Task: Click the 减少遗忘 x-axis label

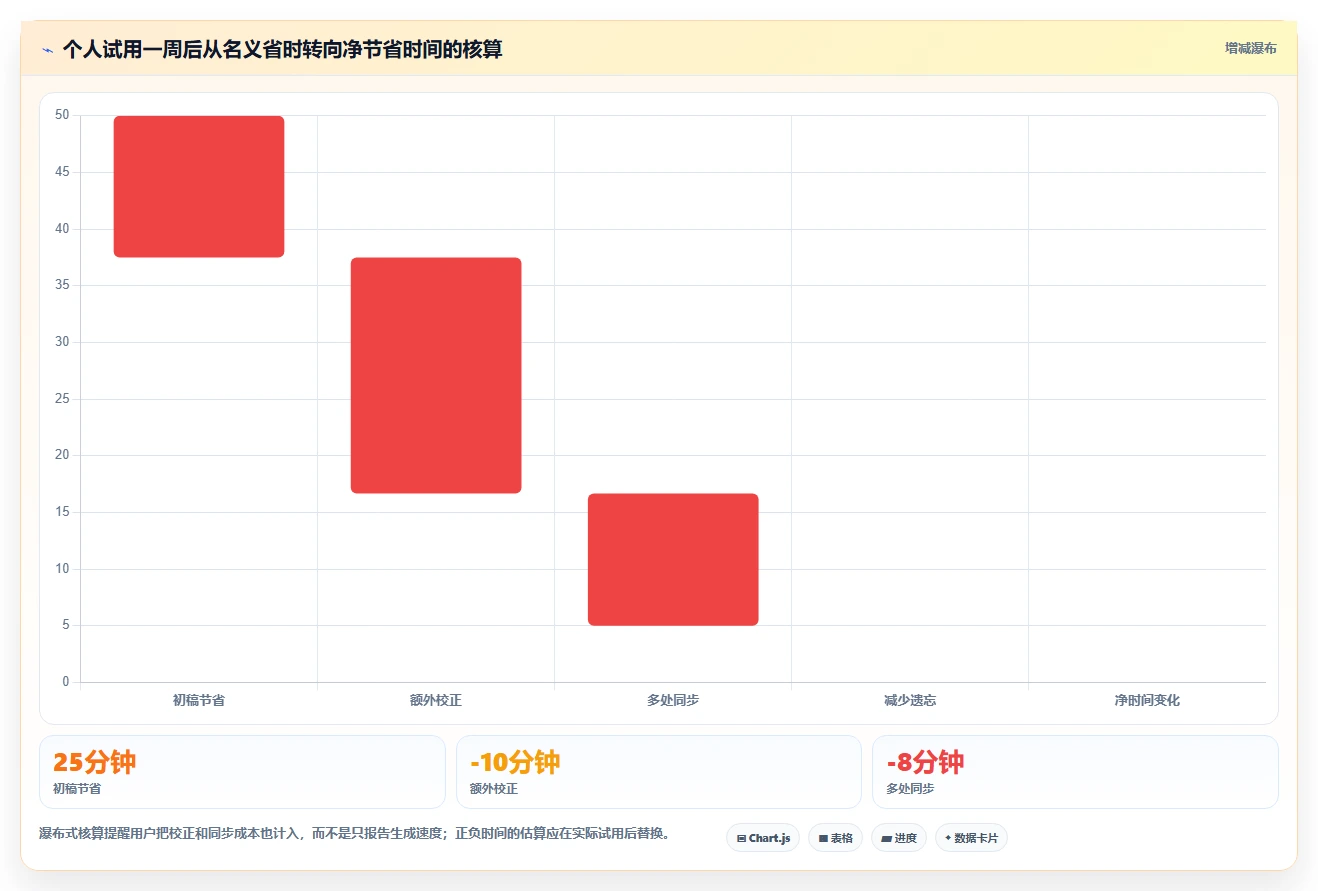Action: click(910, 700)
